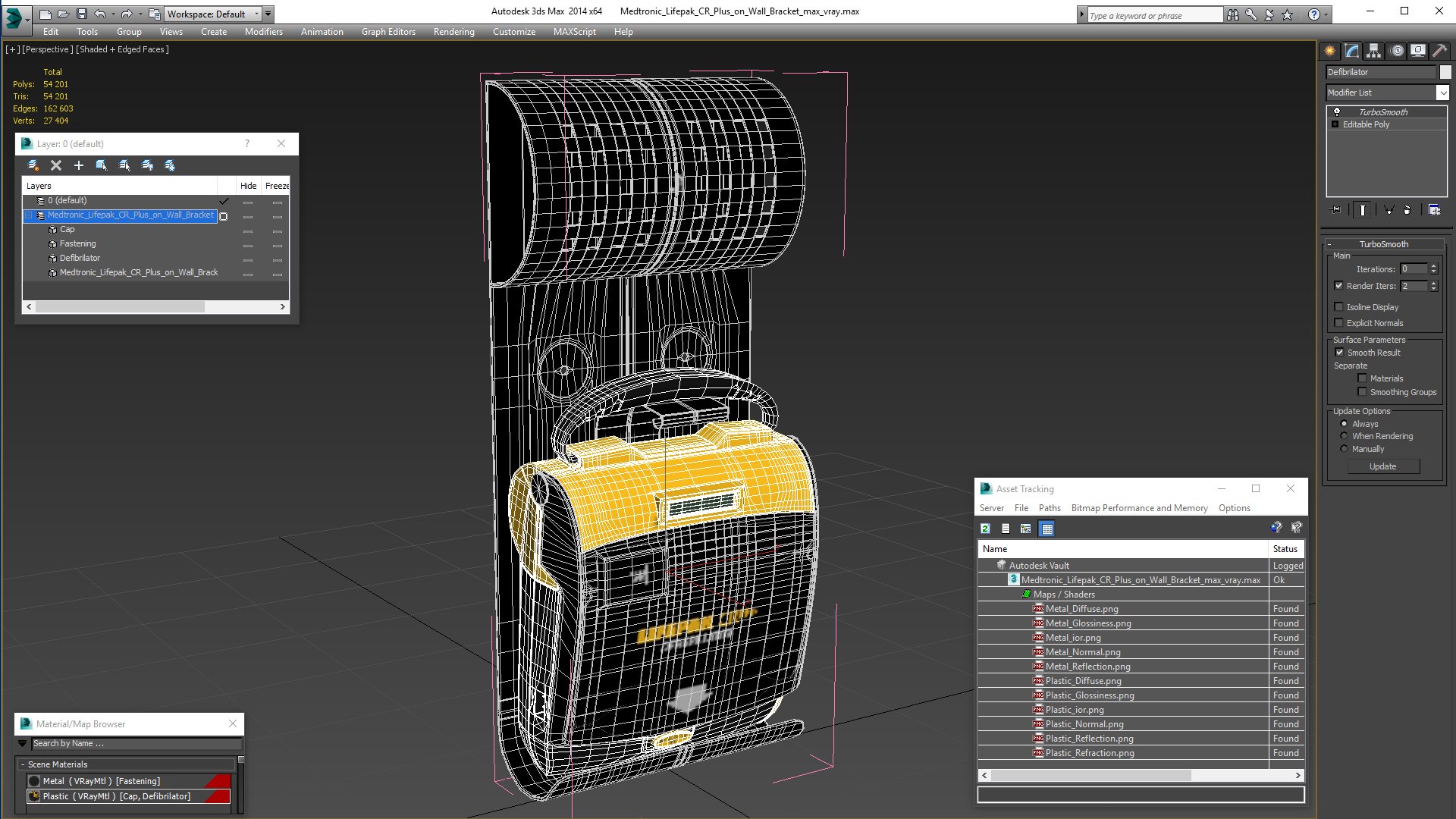Open quick access toolbar customize arrow

[x=268, y=14]
